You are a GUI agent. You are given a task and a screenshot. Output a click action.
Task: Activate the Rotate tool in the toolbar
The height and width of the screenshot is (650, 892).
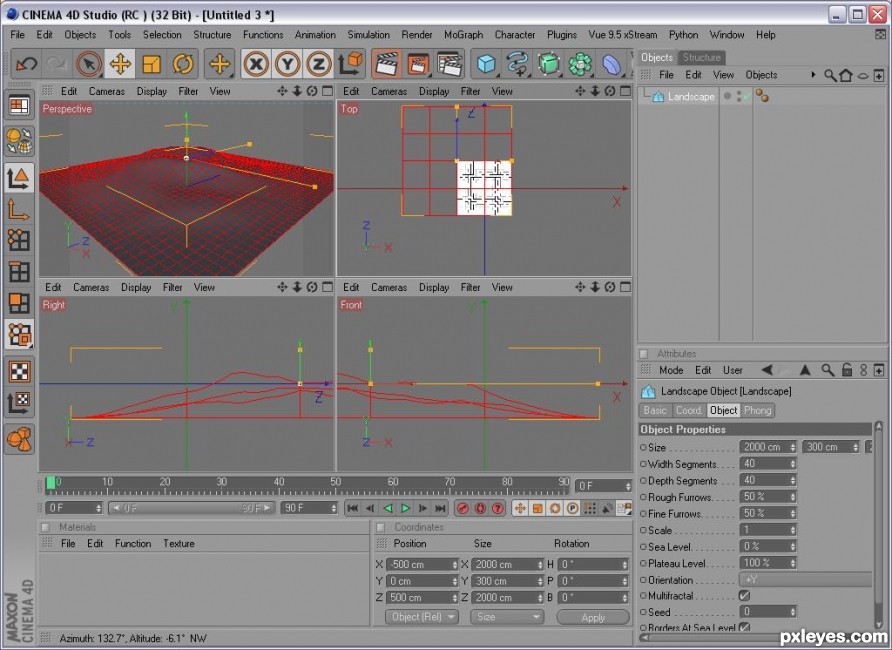pos(183,64)
